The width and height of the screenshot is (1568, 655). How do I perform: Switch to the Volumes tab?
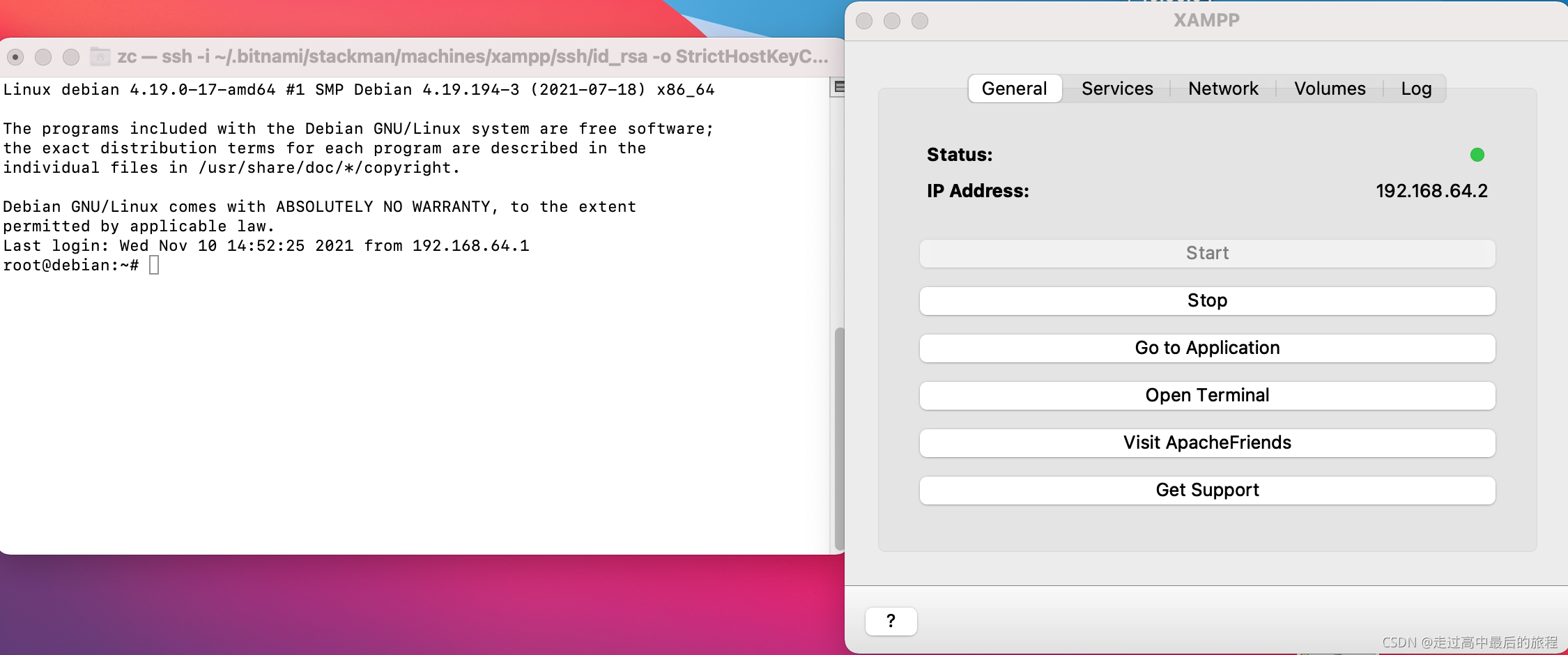pos(1330,88)
